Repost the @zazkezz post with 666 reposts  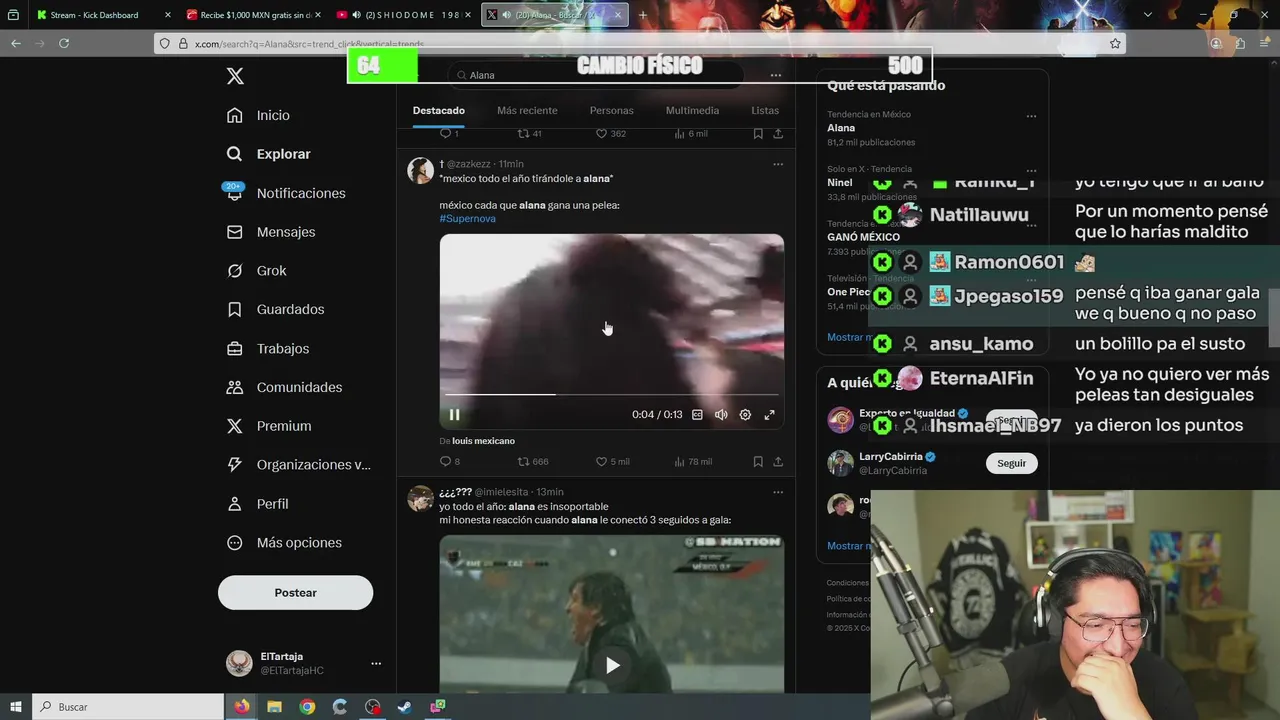(523, 461)
